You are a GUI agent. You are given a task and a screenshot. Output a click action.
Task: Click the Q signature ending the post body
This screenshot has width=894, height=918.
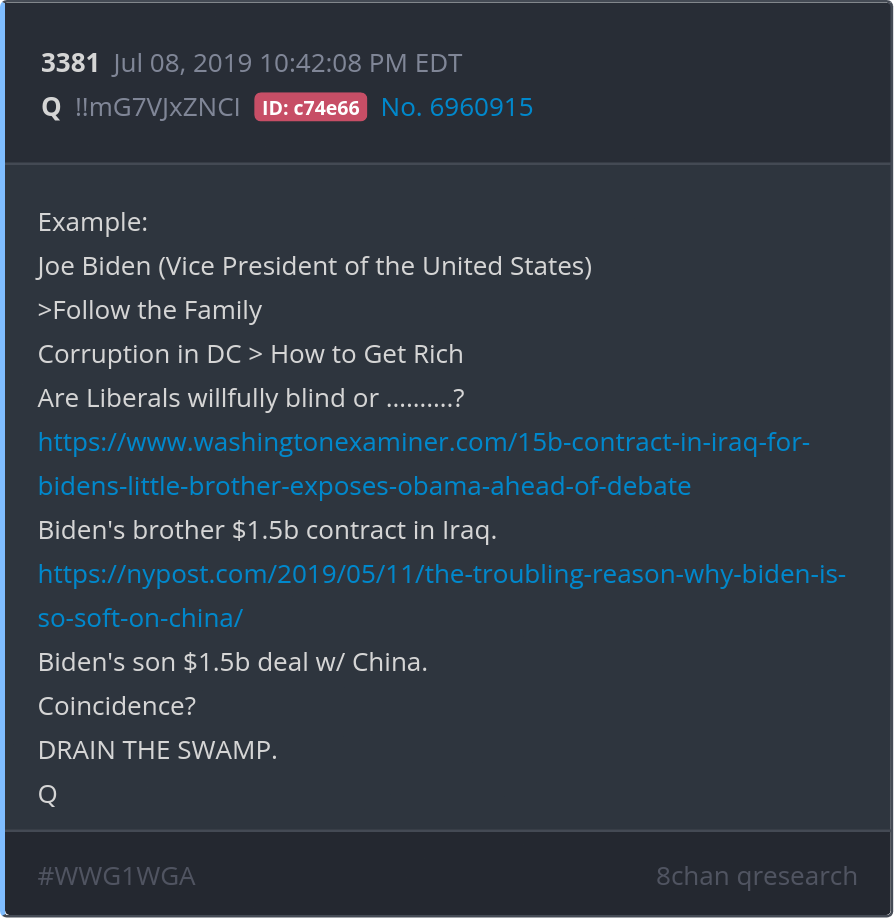(48, 794)
